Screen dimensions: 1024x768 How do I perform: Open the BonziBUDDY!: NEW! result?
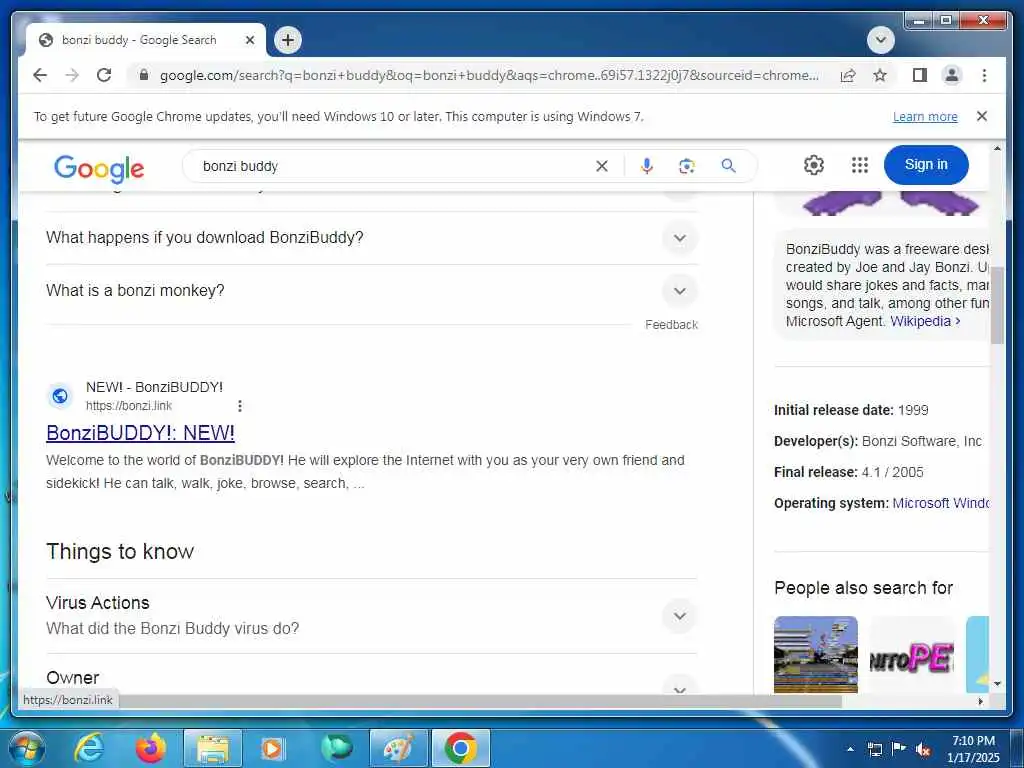[x=140, y=433]
